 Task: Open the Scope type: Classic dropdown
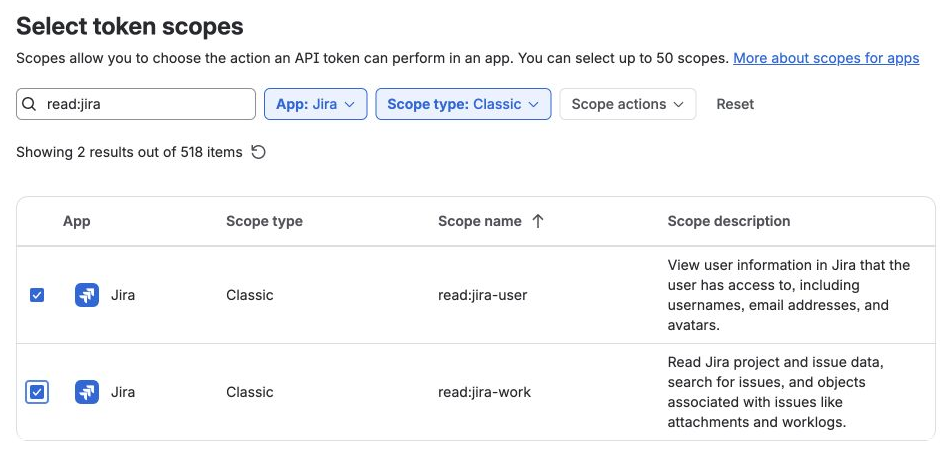463,104
